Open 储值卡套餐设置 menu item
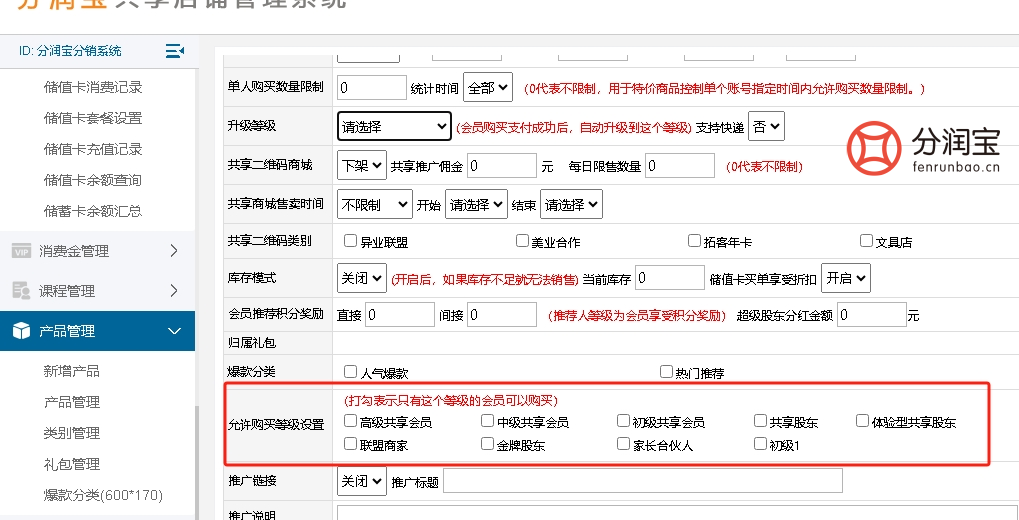This screenshot has height=520, width=1019. tap(93, 118)
